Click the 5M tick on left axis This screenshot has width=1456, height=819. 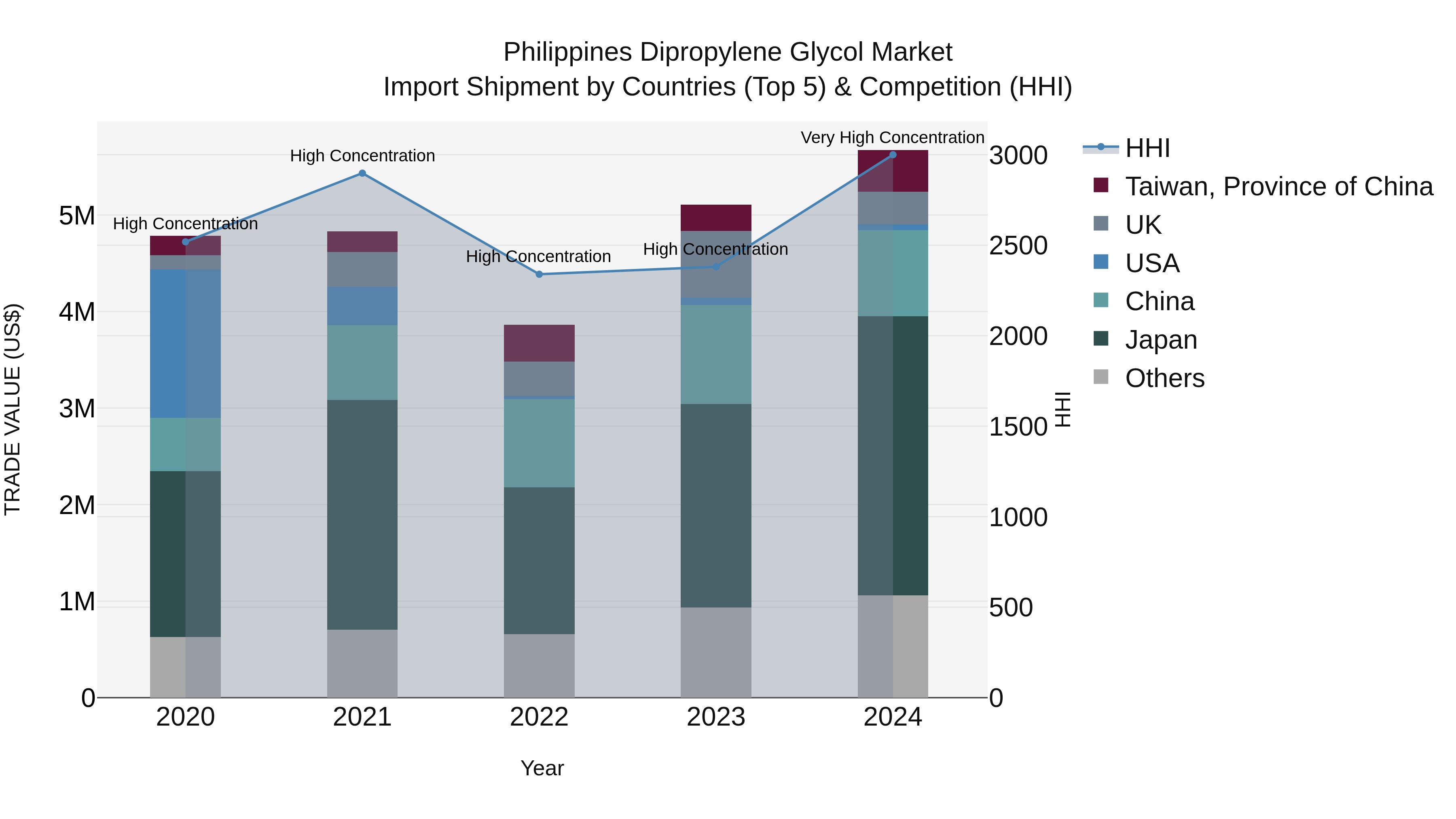(77, 215)
